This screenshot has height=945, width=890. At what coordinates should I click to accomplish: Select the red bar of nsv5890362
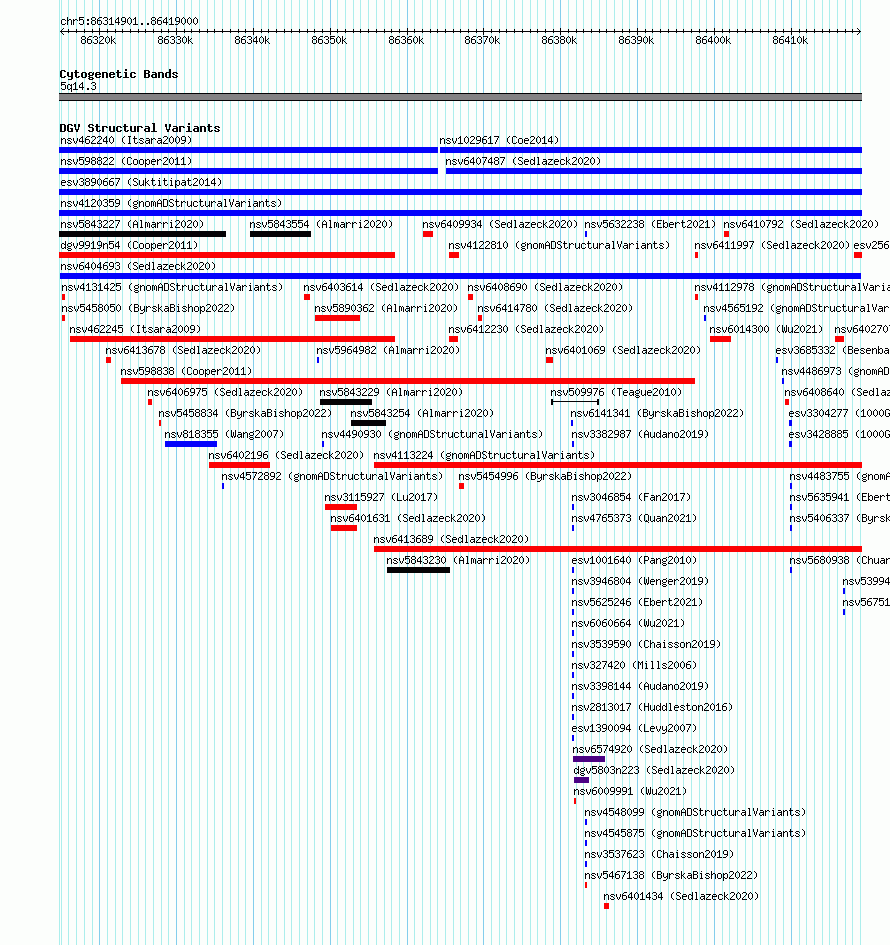337,318
